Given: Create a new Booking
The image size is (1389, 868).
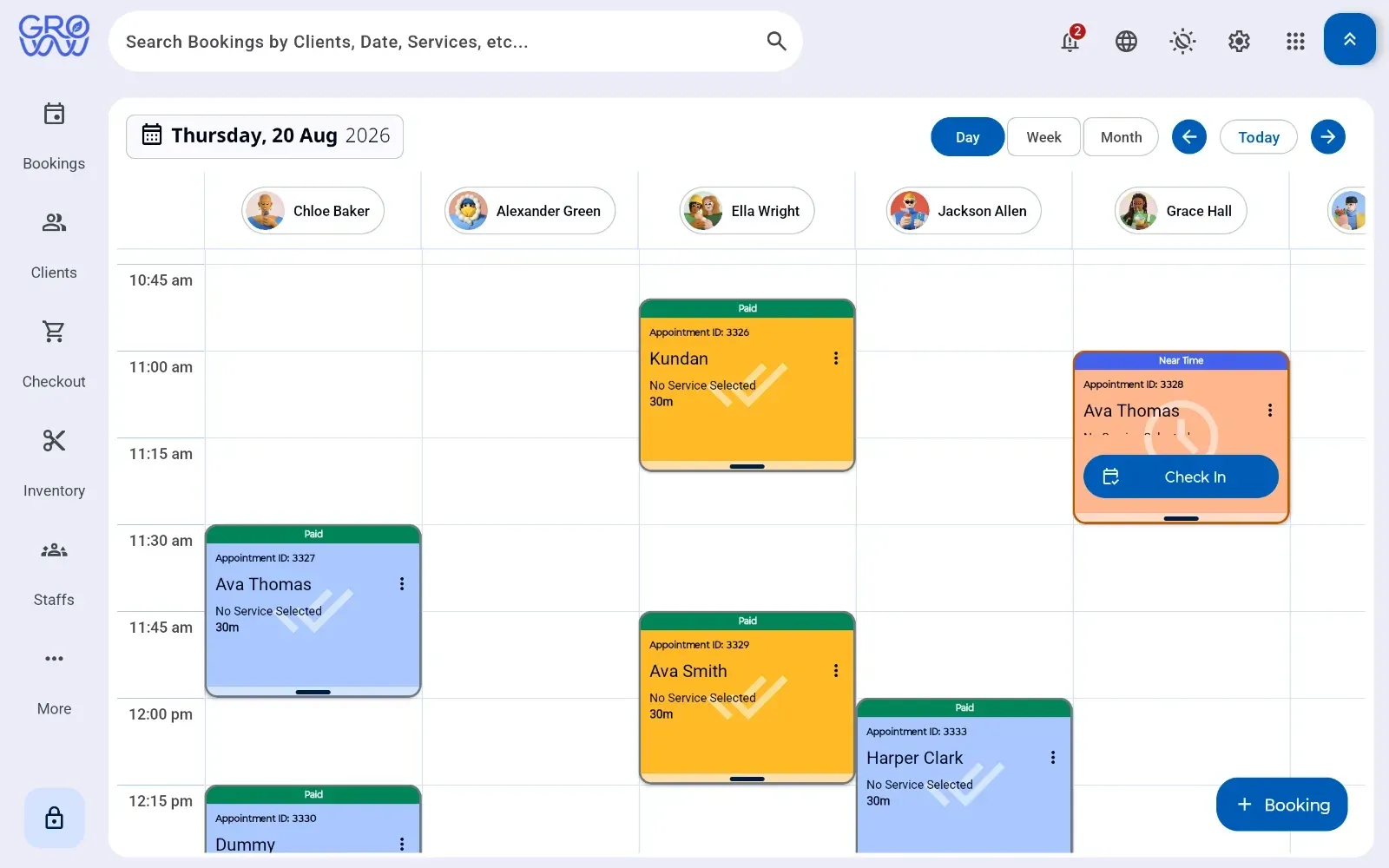Looking at the screenshot, I should pyautogui.click(x=1281, y=805).
